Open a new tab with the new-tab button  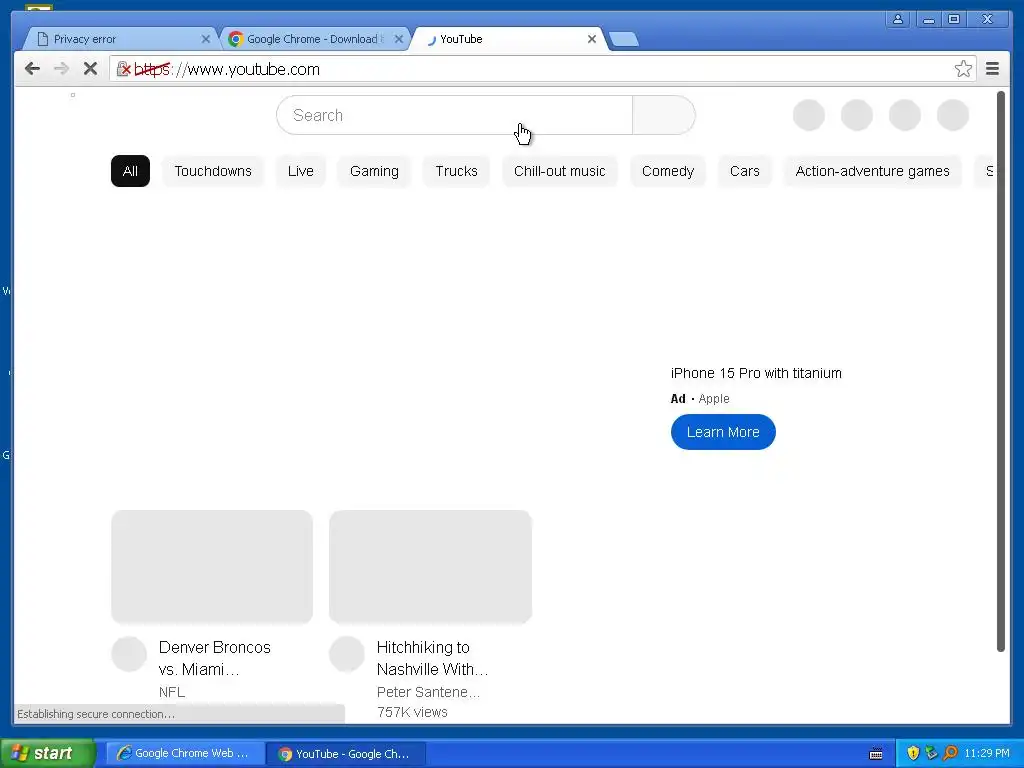624,40
